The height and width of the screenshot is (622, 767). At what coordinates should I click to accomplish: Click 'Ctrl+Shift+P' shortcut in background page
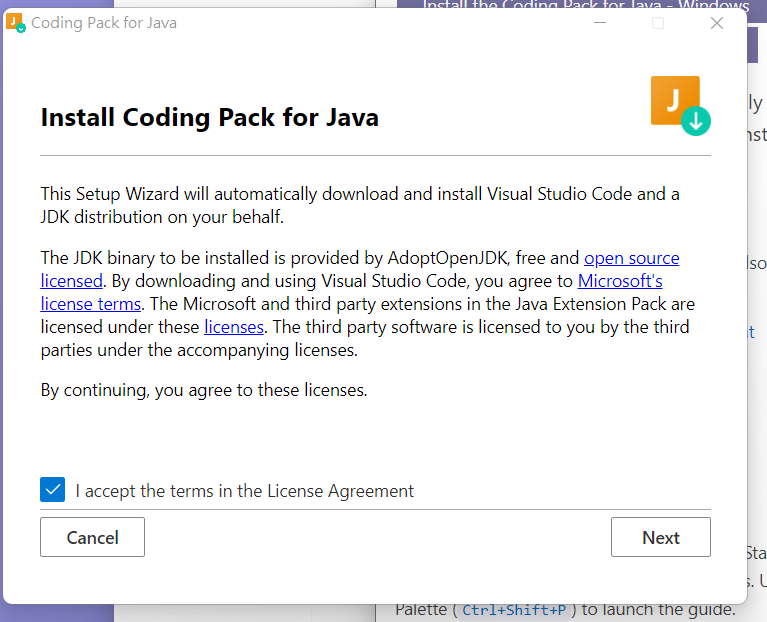coord(514,610)
